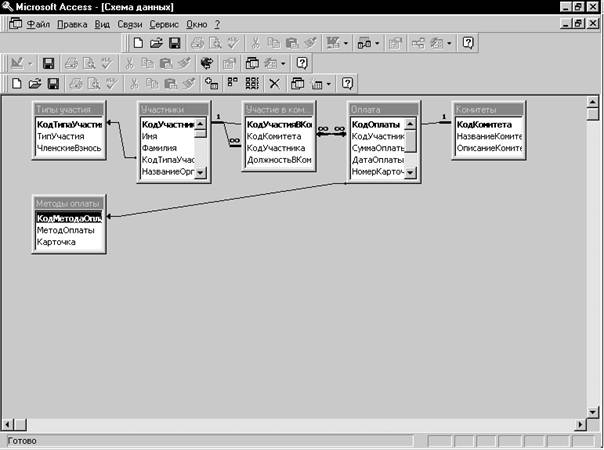Viewport: 604px width, 450px height.
Task: Open the ? help menu
Action: (x=217, y=24)
